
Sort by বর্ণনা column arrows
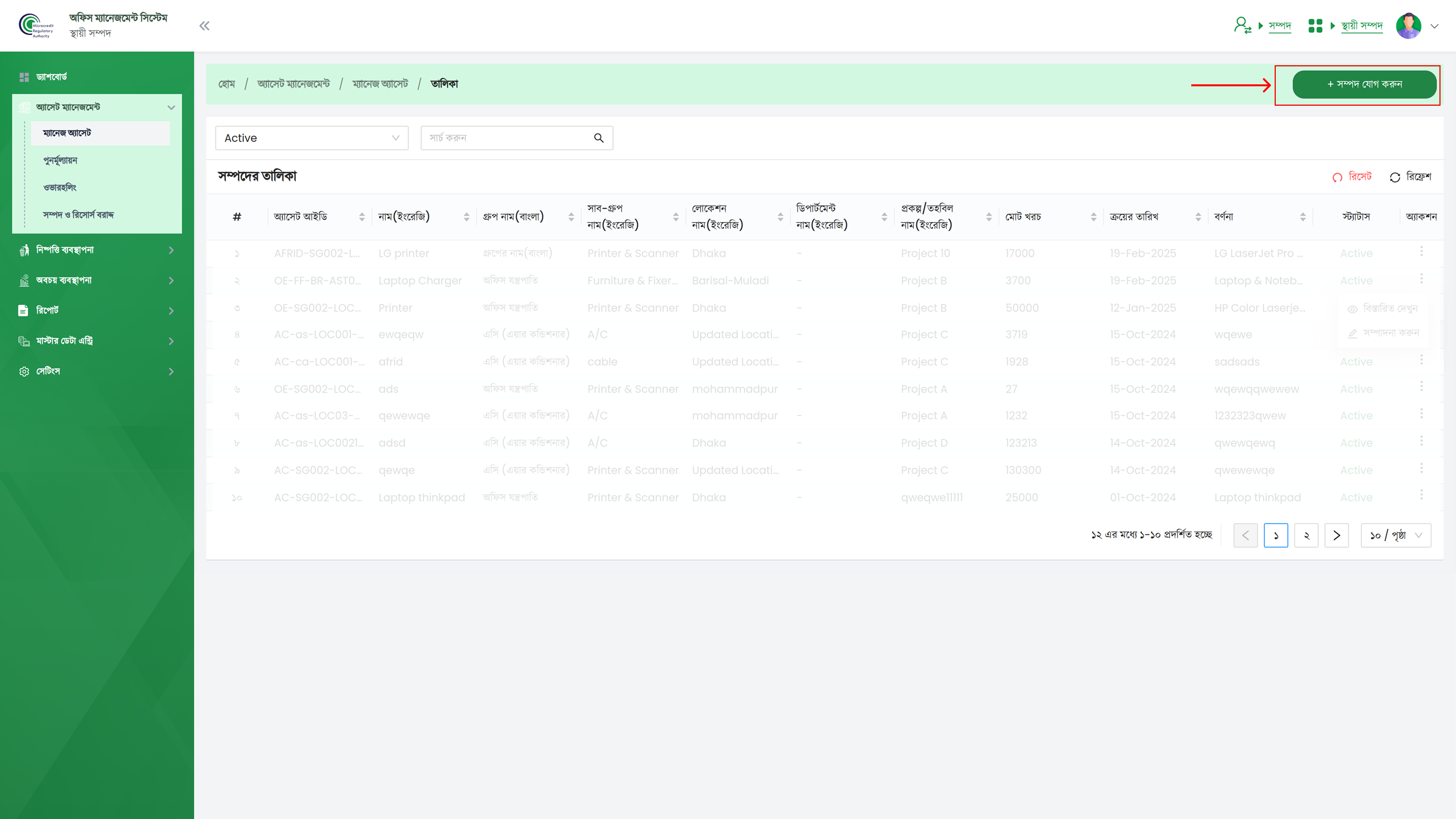1302,217
